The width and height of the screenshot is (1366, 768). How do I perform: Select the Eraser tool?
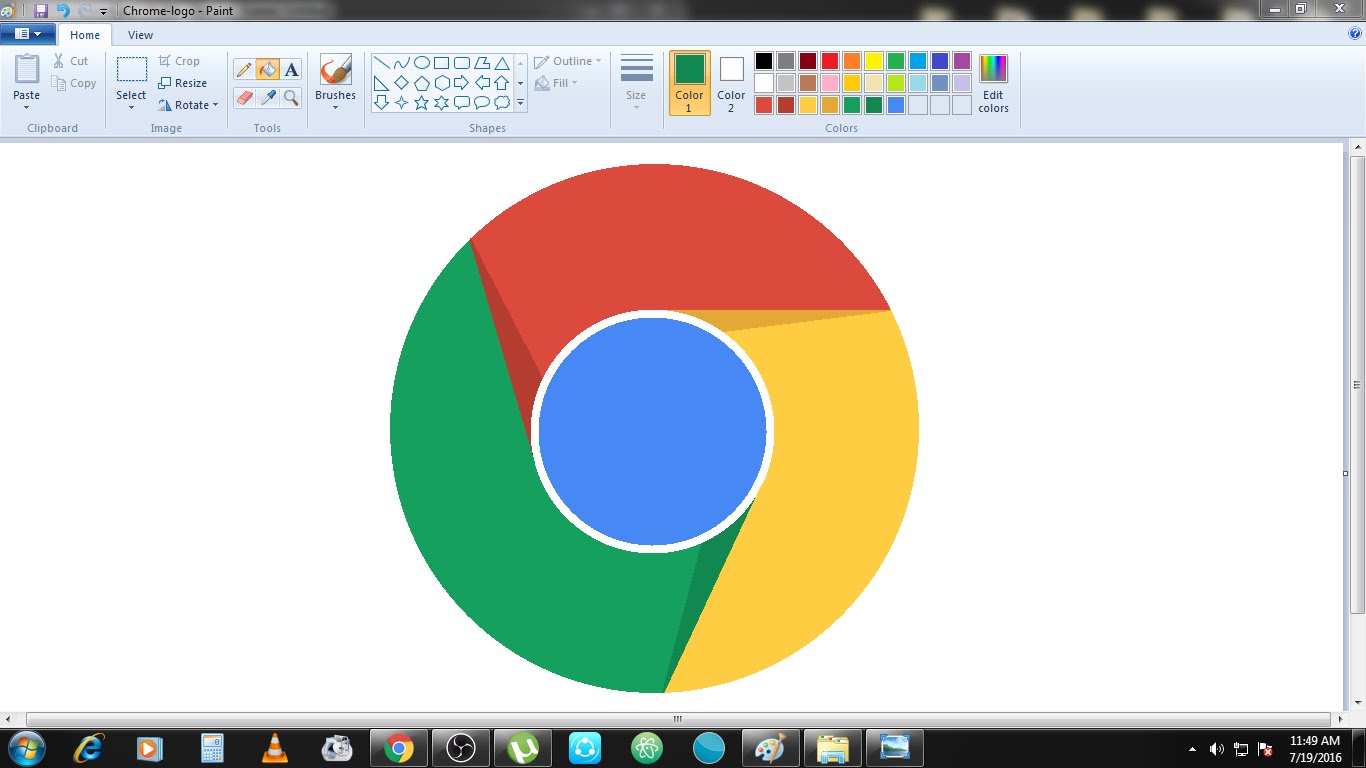click(243, 98)
